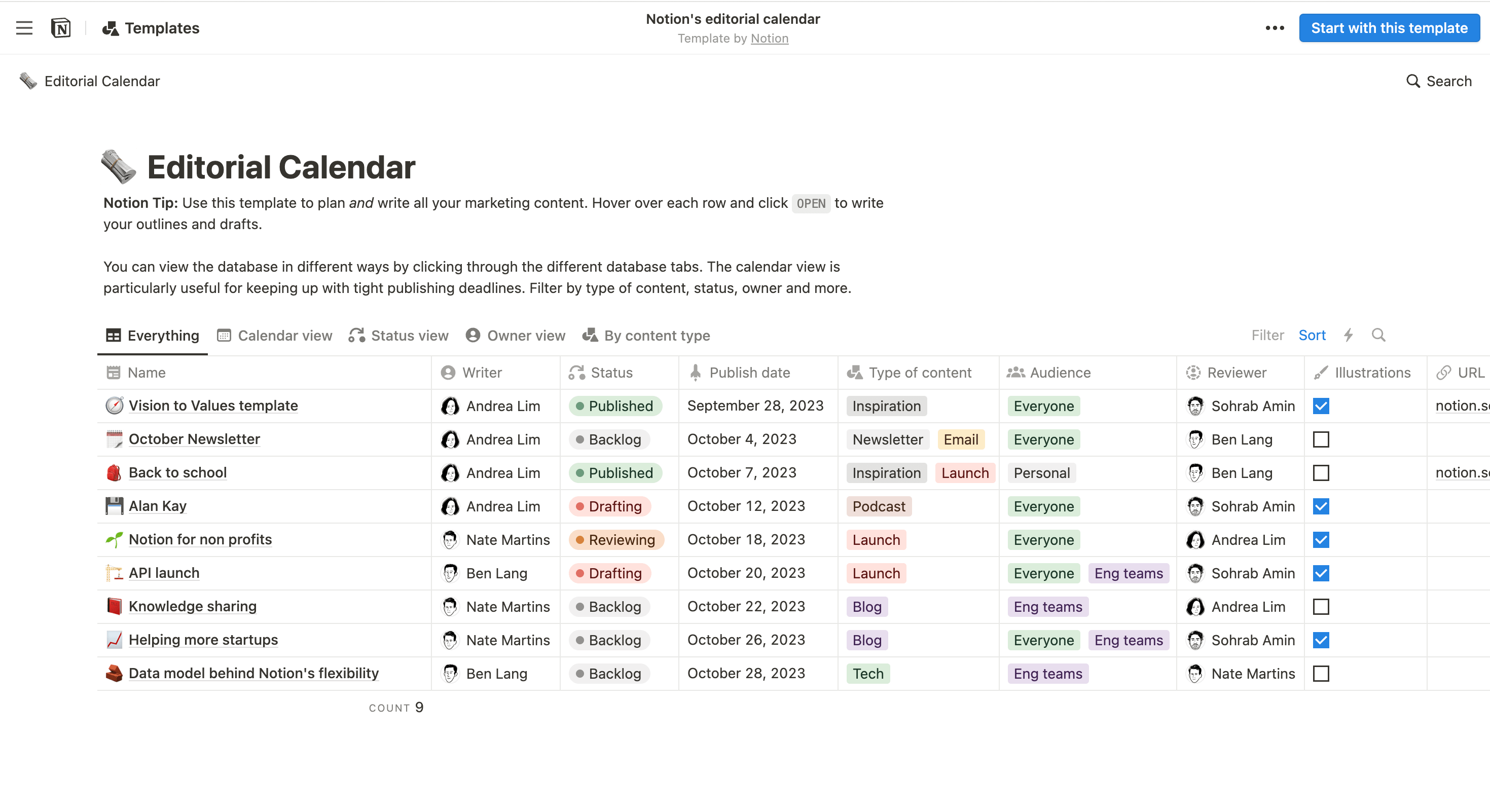This screenshot has width=1490, height=812.
Task: Open the Name column header menu
Action: (264, 373)
